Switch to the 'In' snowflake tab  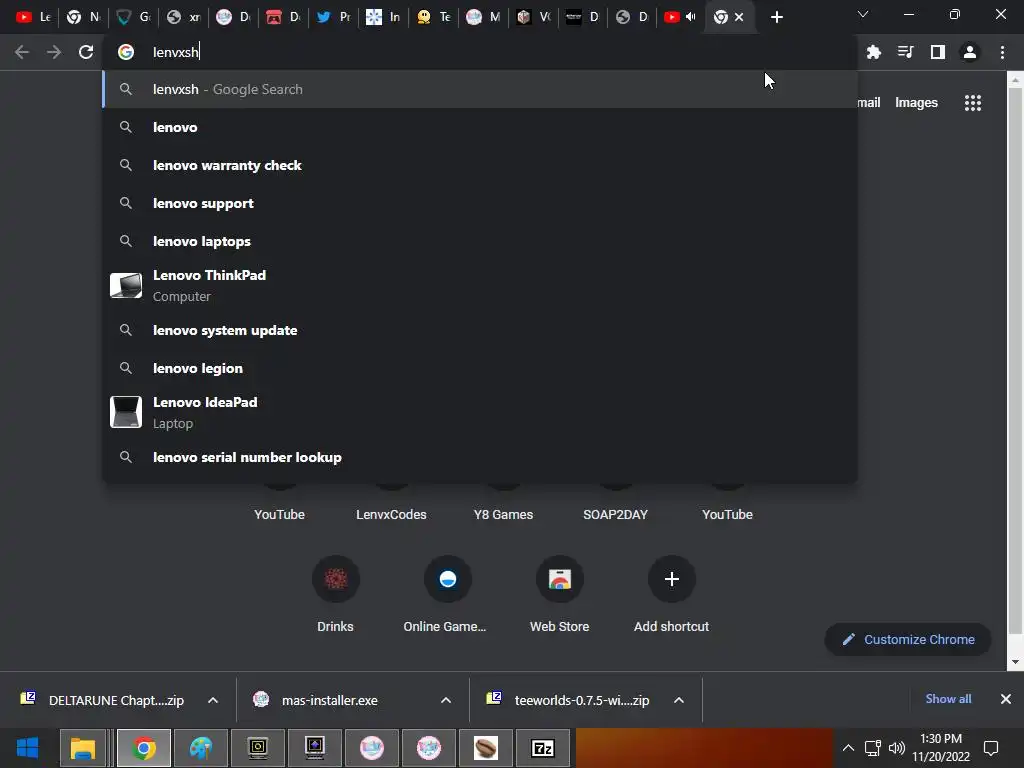tap(383, 17)
